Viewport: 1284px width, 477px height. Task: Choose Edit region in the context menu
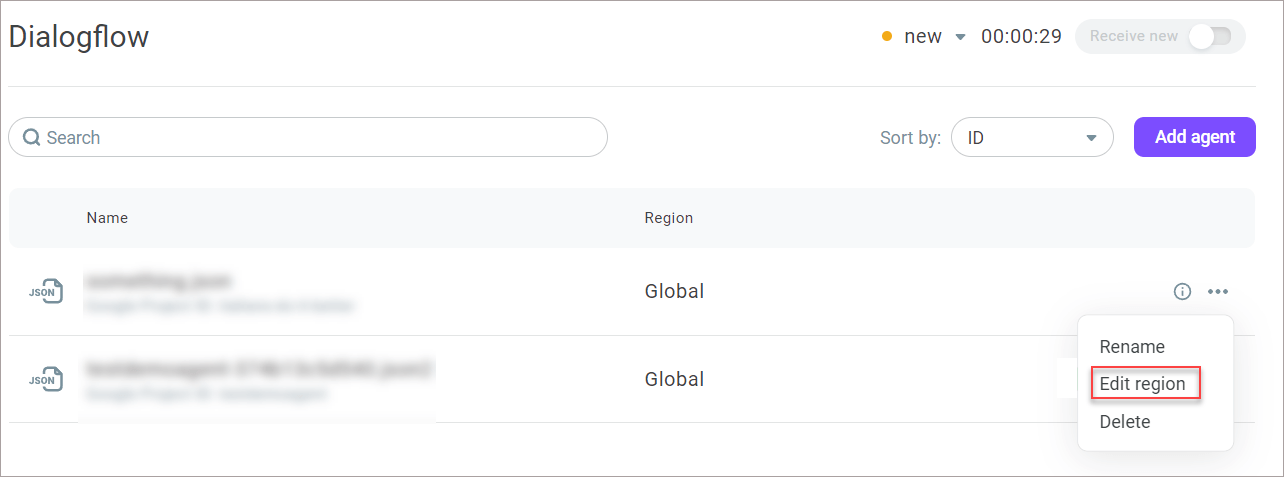tap(1142, 384)
